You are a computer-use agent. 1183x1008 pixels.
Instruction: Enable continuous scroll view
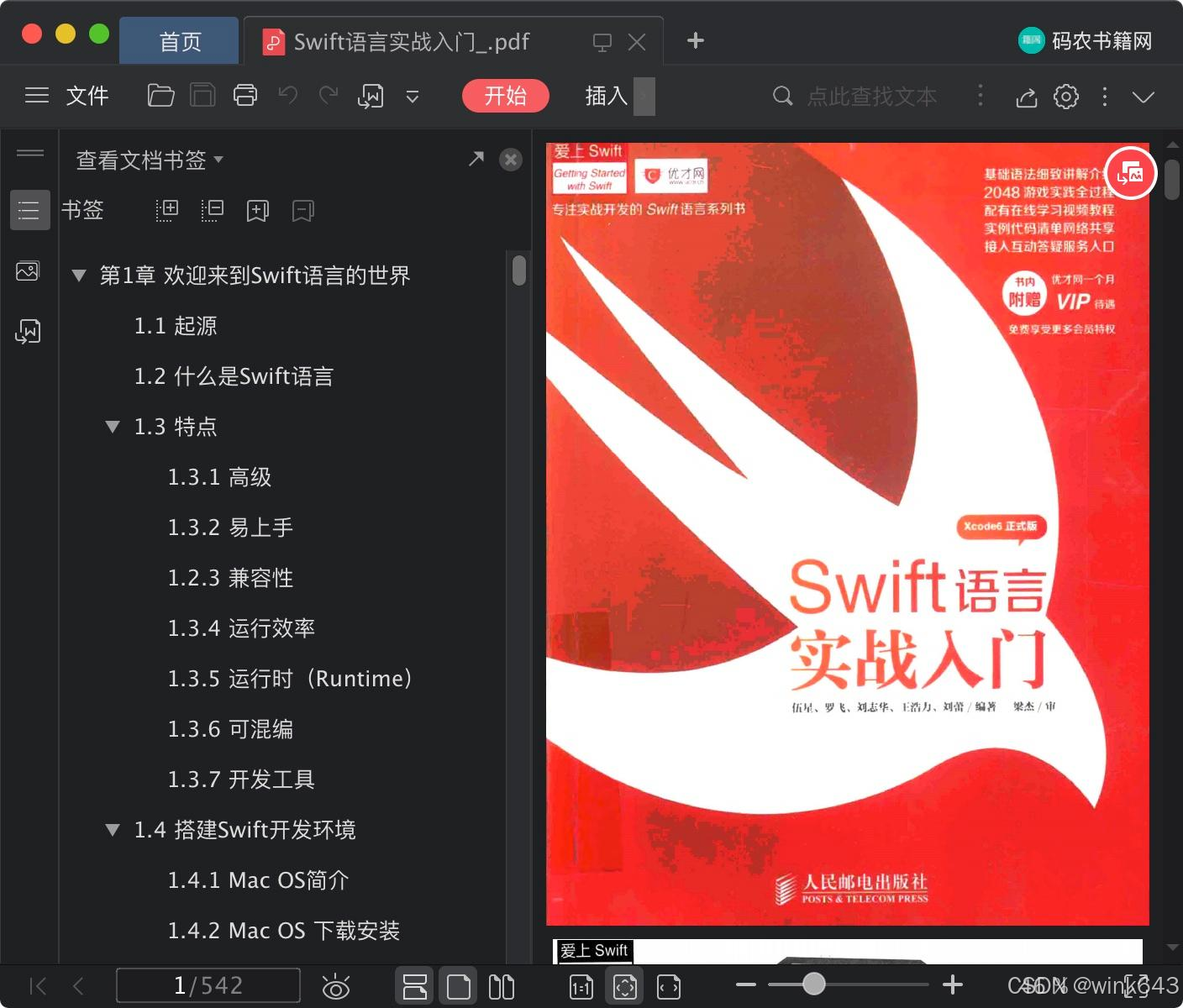pos(415,986)
